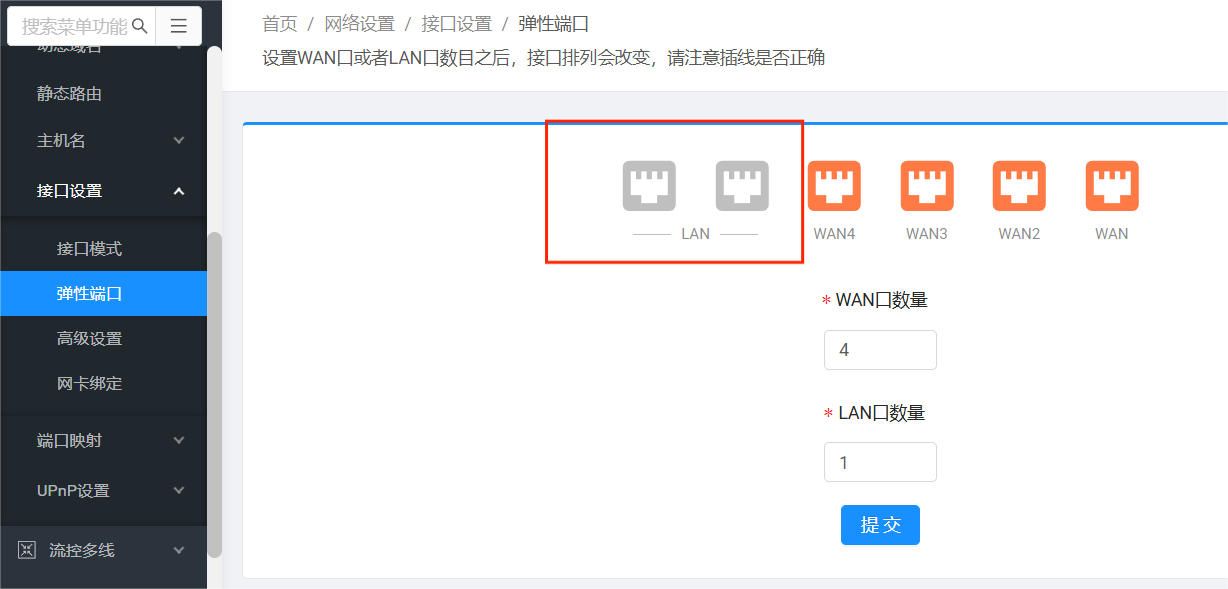Click the LAN口数量 input field
The height and width of the screenshot is (589, 1228).
point(880,462)
